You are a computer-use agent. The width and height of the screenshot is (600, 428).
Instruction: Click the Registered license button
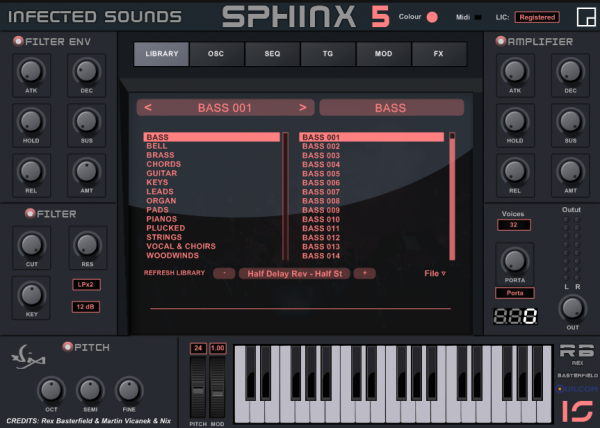pyautogui.click(x=537, y=17)
